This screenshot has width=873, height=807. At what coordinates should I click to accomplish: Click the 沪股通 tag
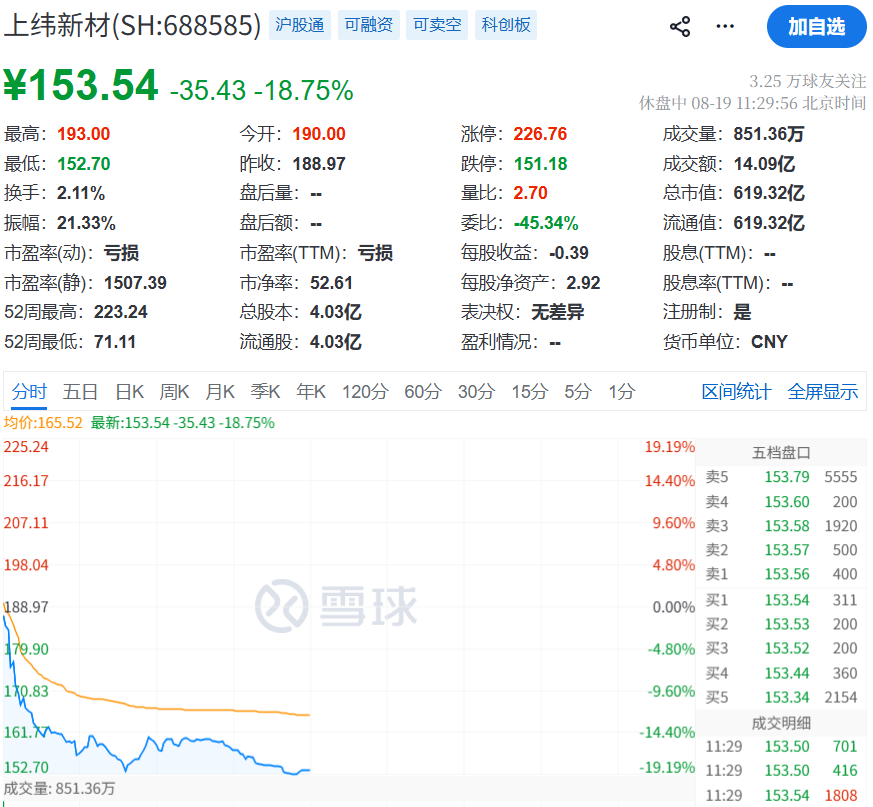[300, 25]
